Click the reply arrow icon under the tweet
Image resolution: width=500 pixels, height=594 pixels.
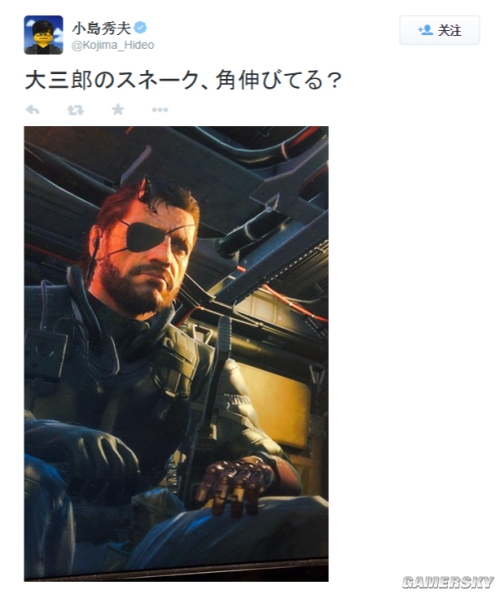(x=33, y=110)
